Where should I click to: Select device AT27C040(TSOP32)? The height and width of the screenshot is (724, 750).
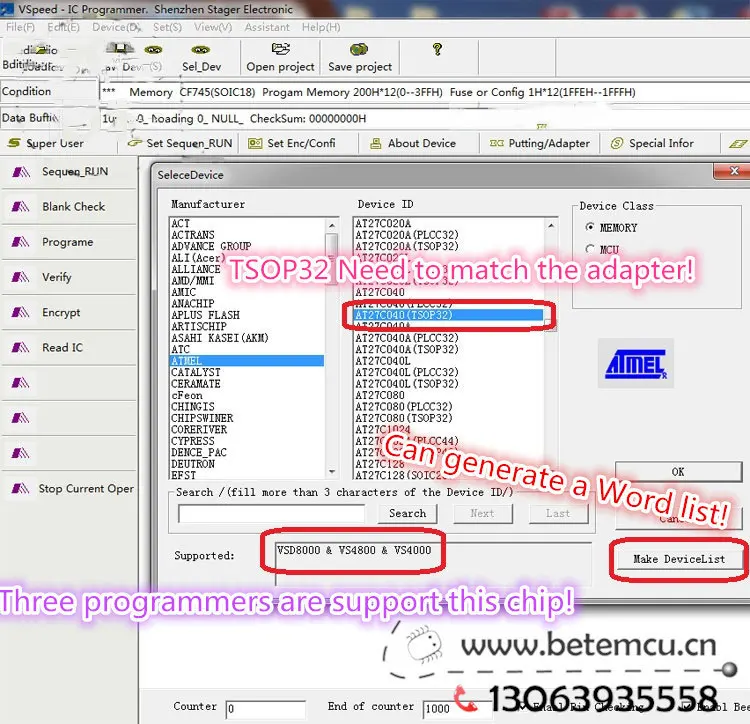pyautogui.click(x=449, y=315)
